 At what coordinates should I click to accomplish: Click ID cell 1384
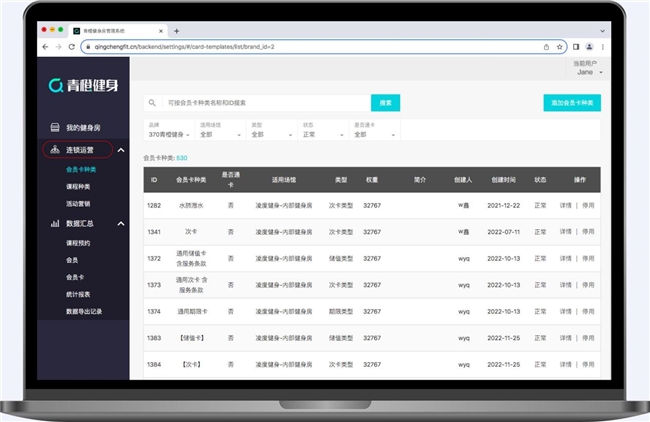154,364
